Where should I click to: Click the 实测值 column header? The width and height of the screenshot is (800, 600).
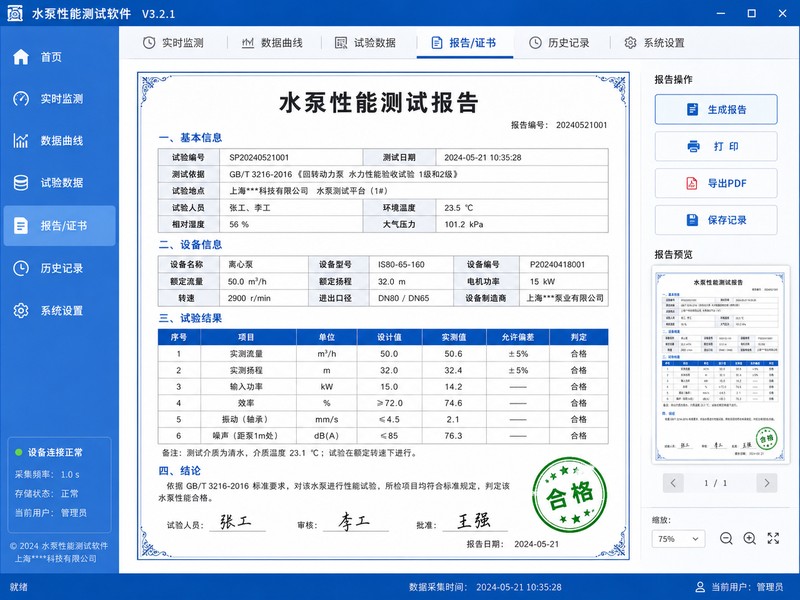454,337
